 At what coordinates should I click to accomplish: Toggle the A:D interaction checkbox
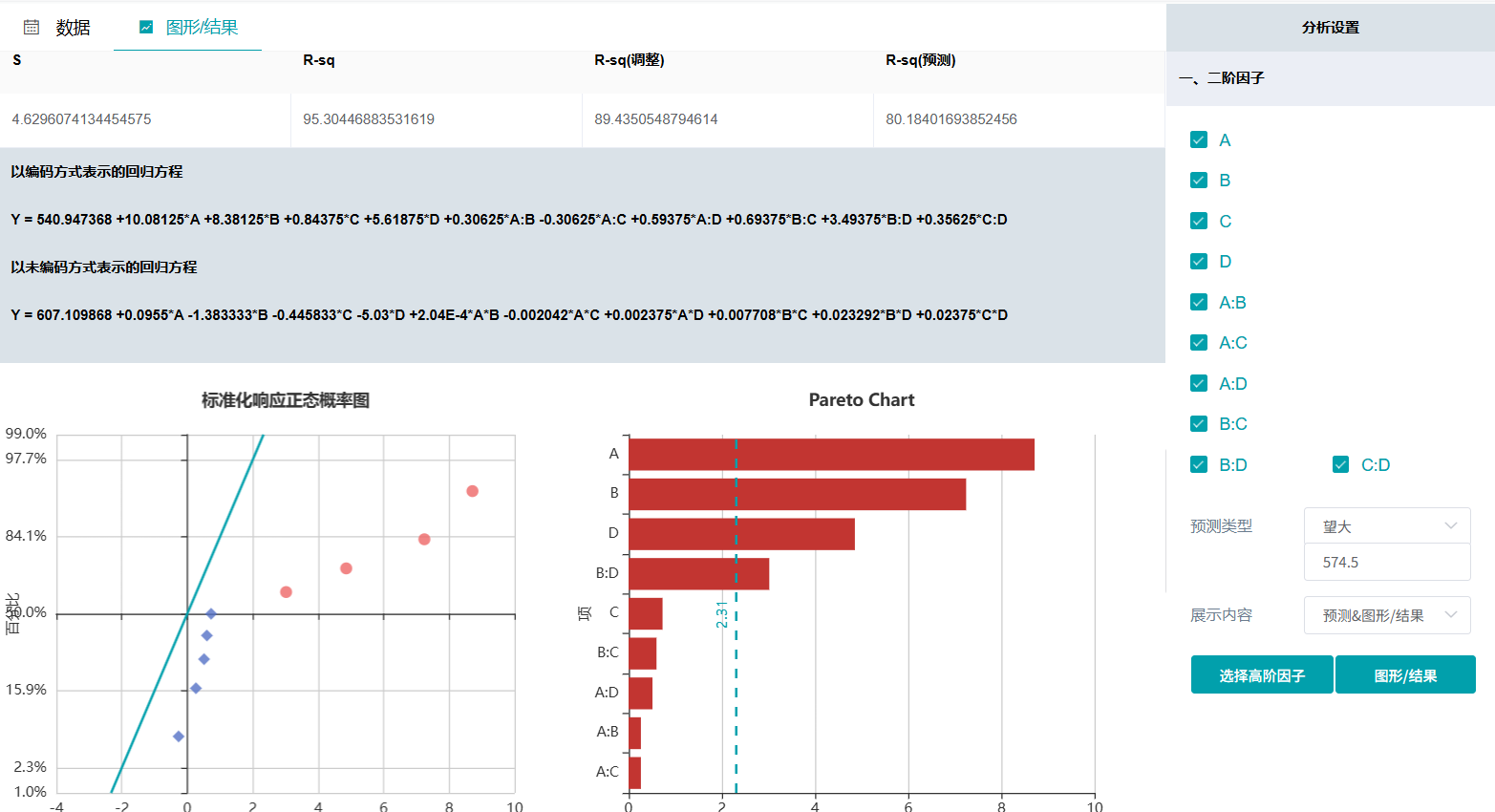pos(1199,383)
